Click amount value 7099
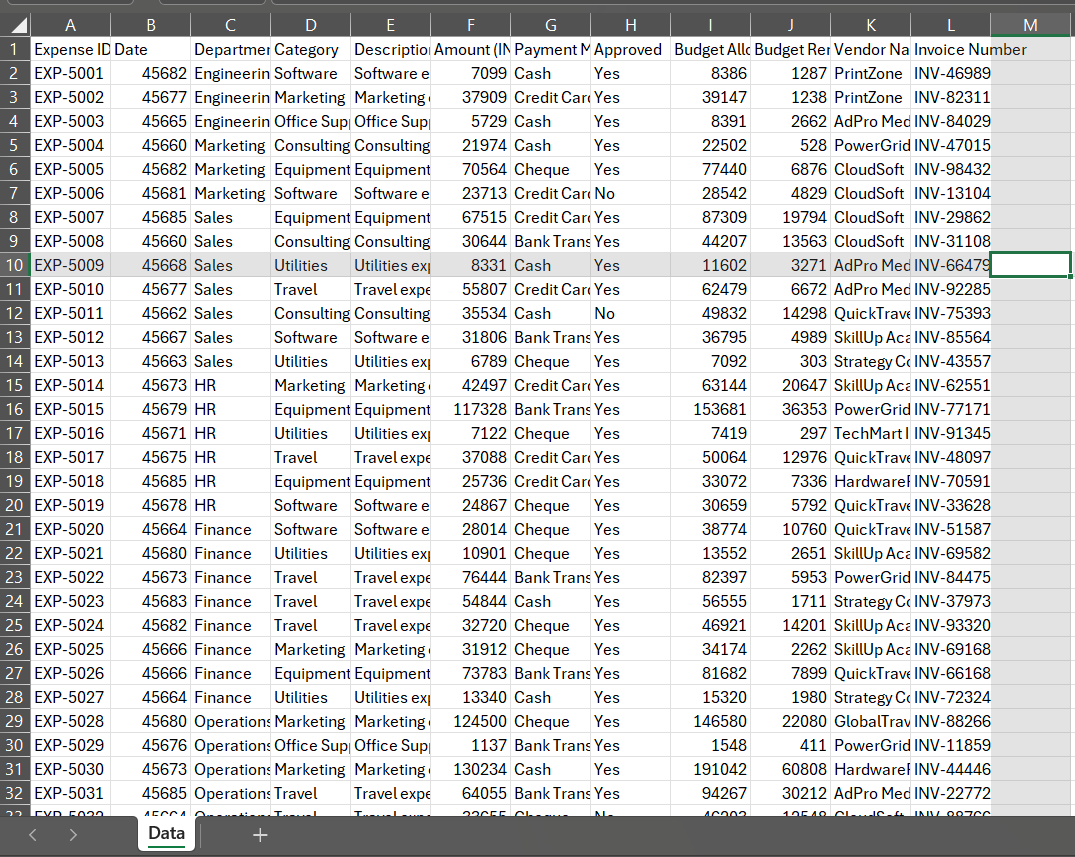 click(471, 73)
